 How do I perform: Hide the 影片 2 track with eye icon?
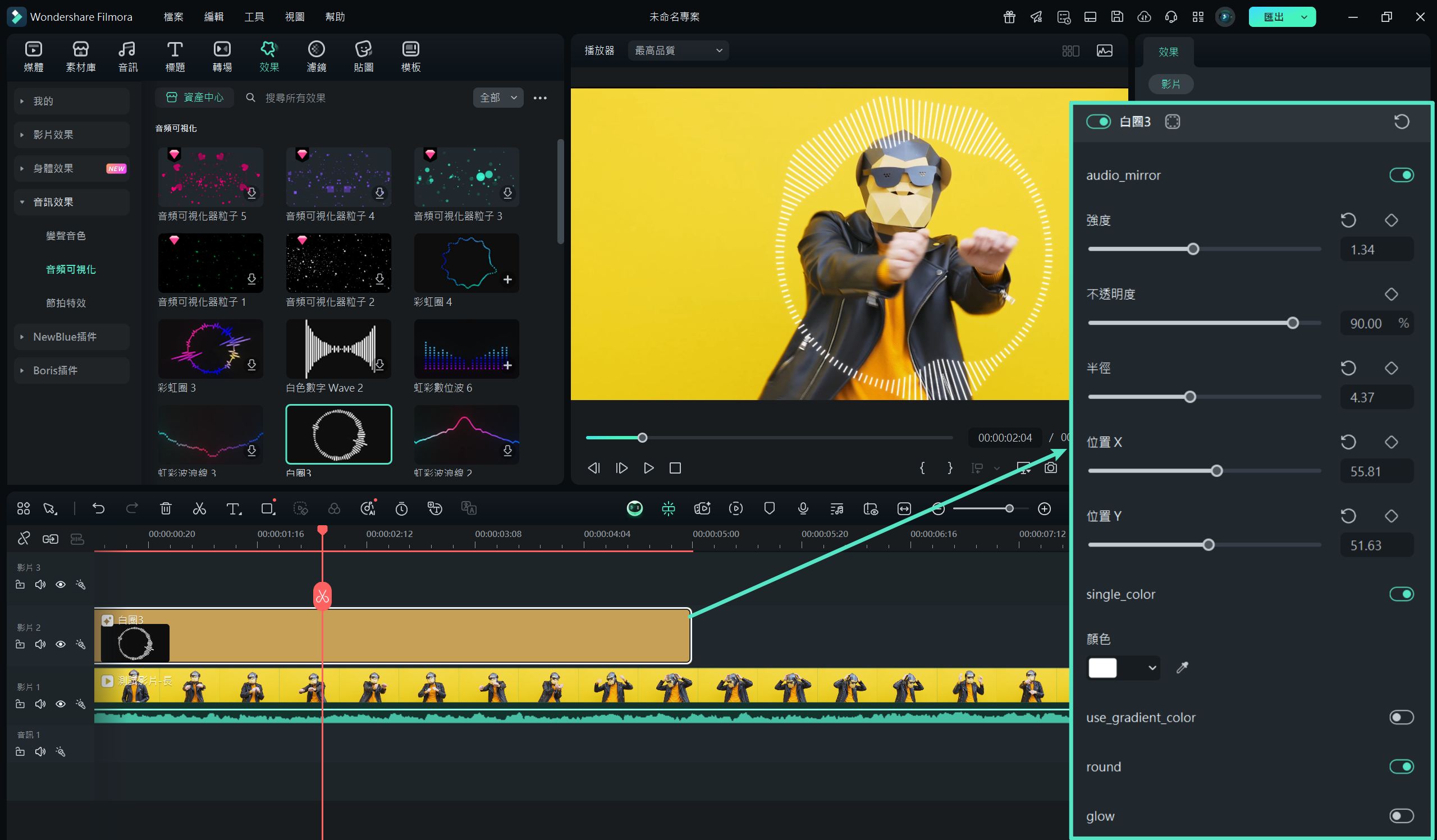(61, 644)
